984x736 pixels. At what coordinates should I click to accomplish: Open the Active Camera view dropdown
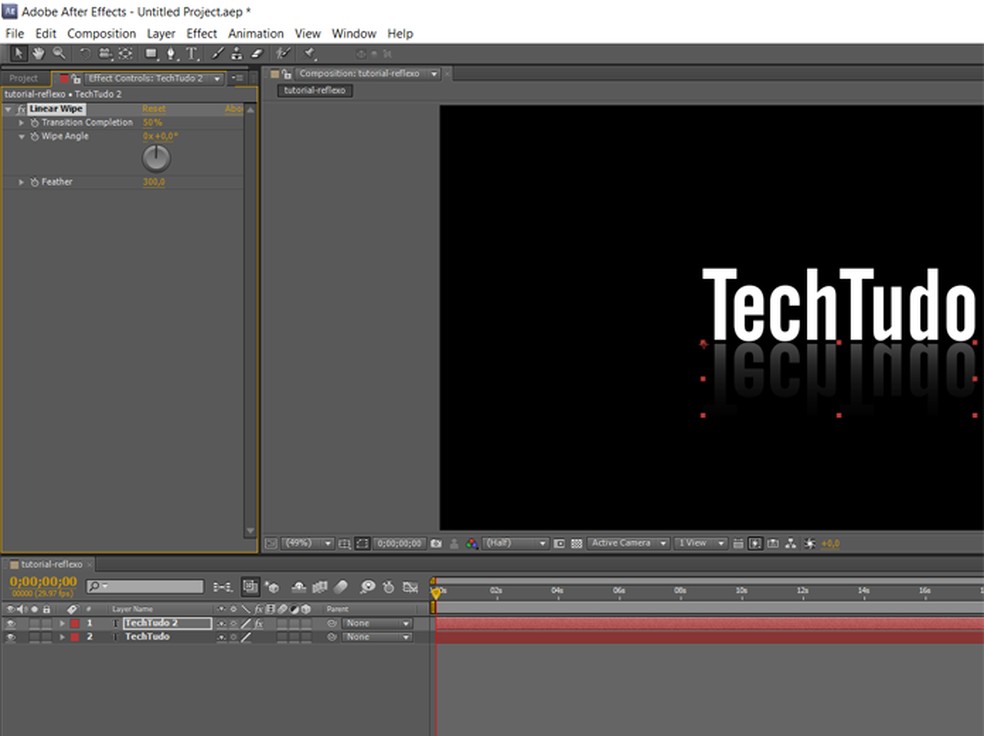[628, 543]
